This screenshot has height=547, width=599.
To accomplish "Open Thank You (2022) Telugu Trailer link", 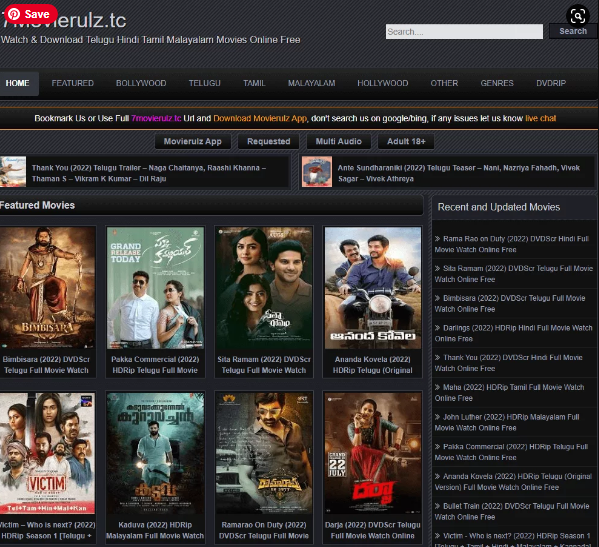I will tap(149, 173).
